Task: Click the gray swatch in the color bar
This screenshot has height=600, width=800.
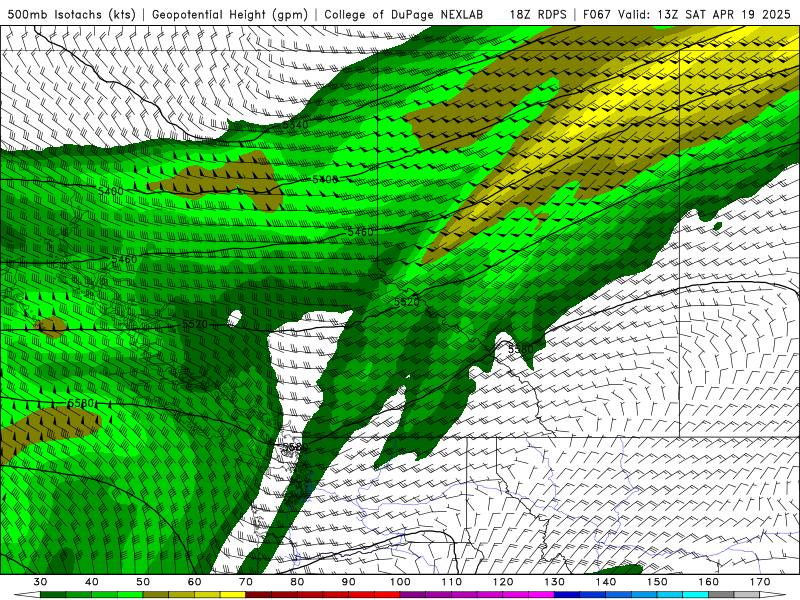Action: tap(721, 595)
